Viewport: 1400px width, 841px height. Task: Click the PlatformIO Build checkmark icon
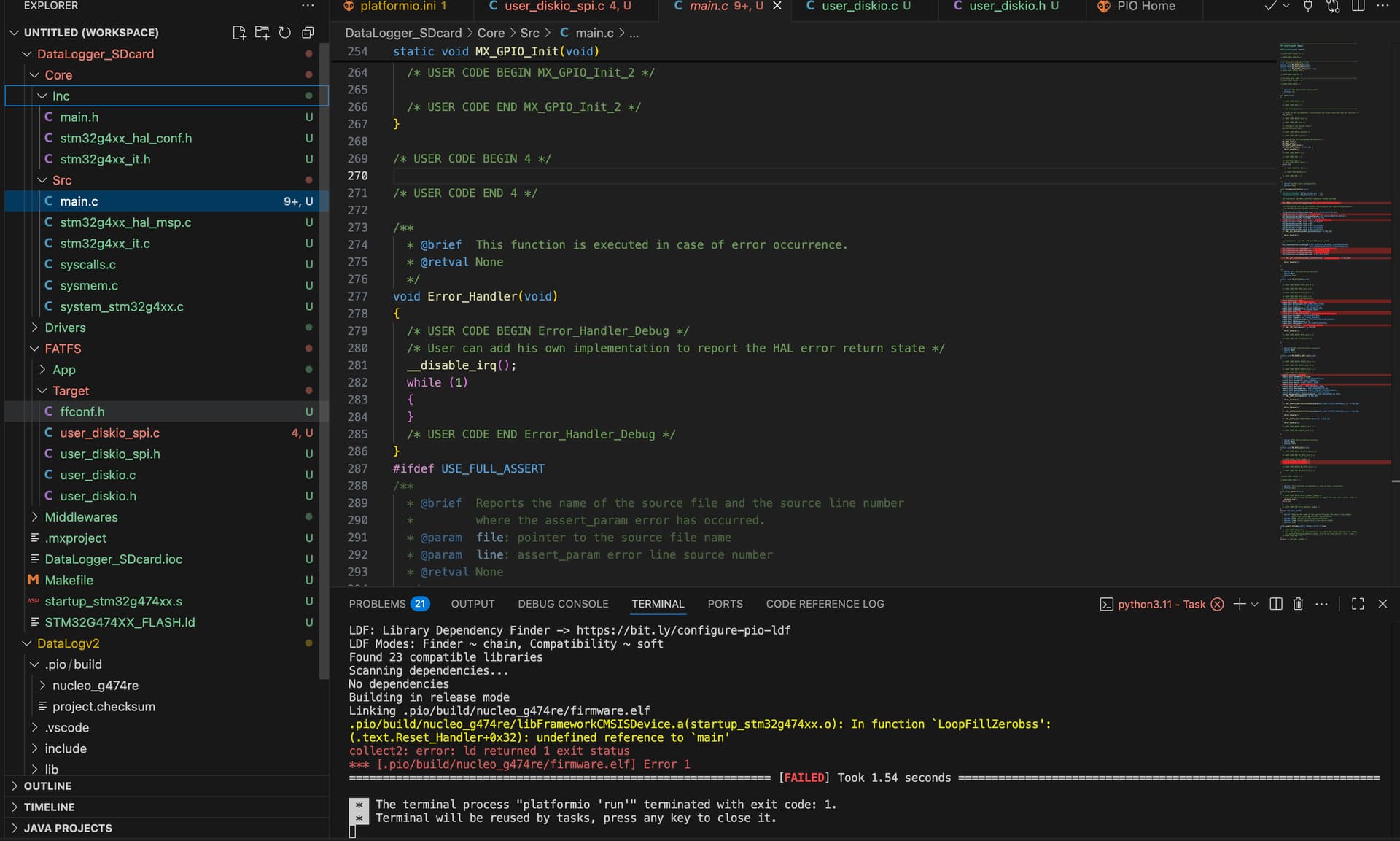click(1270, 6)
